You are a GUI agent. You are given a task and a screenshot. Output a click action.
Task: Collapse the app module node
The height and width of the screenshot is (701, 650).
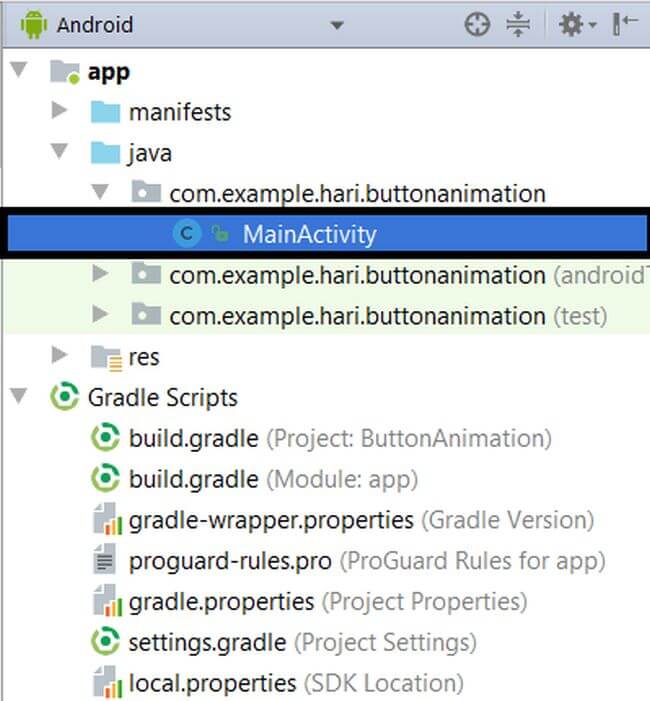pos(19,71)
